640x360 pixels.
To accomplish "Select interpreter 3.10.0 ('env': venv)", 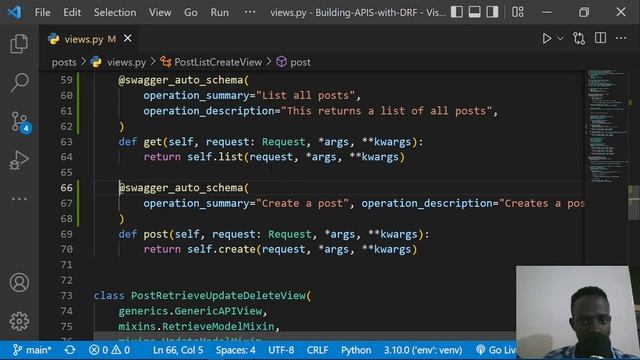I will pos(423,350).
